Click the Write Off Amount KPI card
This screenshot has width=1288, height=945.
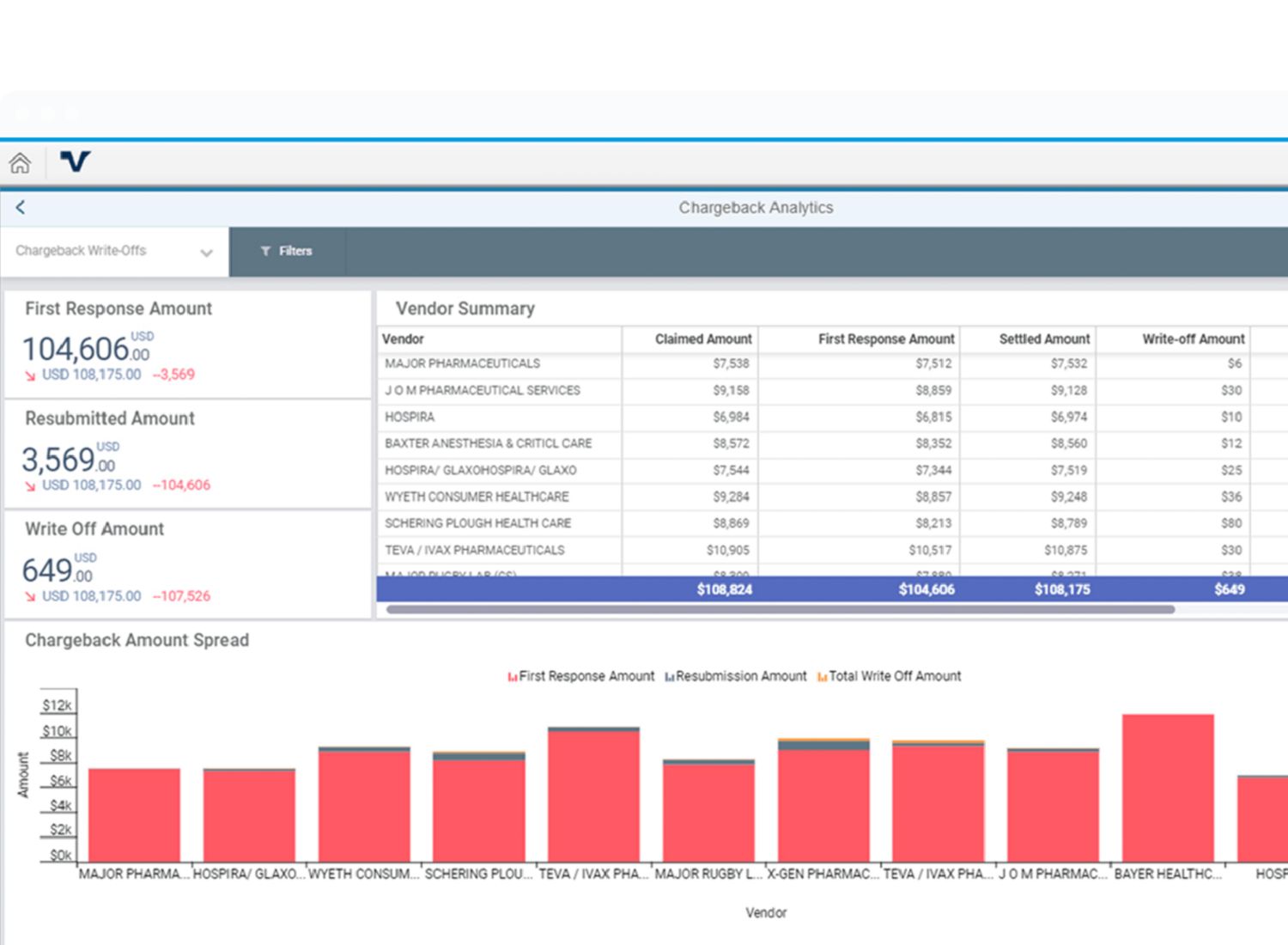click(x=187, y=564)
